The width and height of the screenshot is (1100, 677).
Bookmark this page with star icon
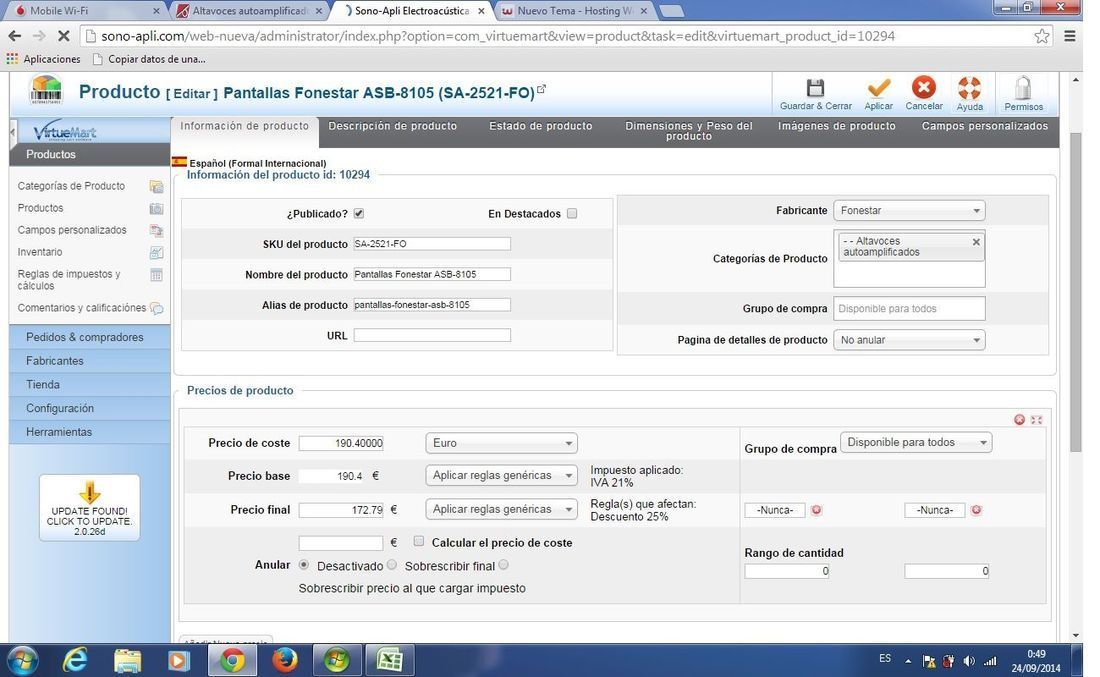[1042, 36]
